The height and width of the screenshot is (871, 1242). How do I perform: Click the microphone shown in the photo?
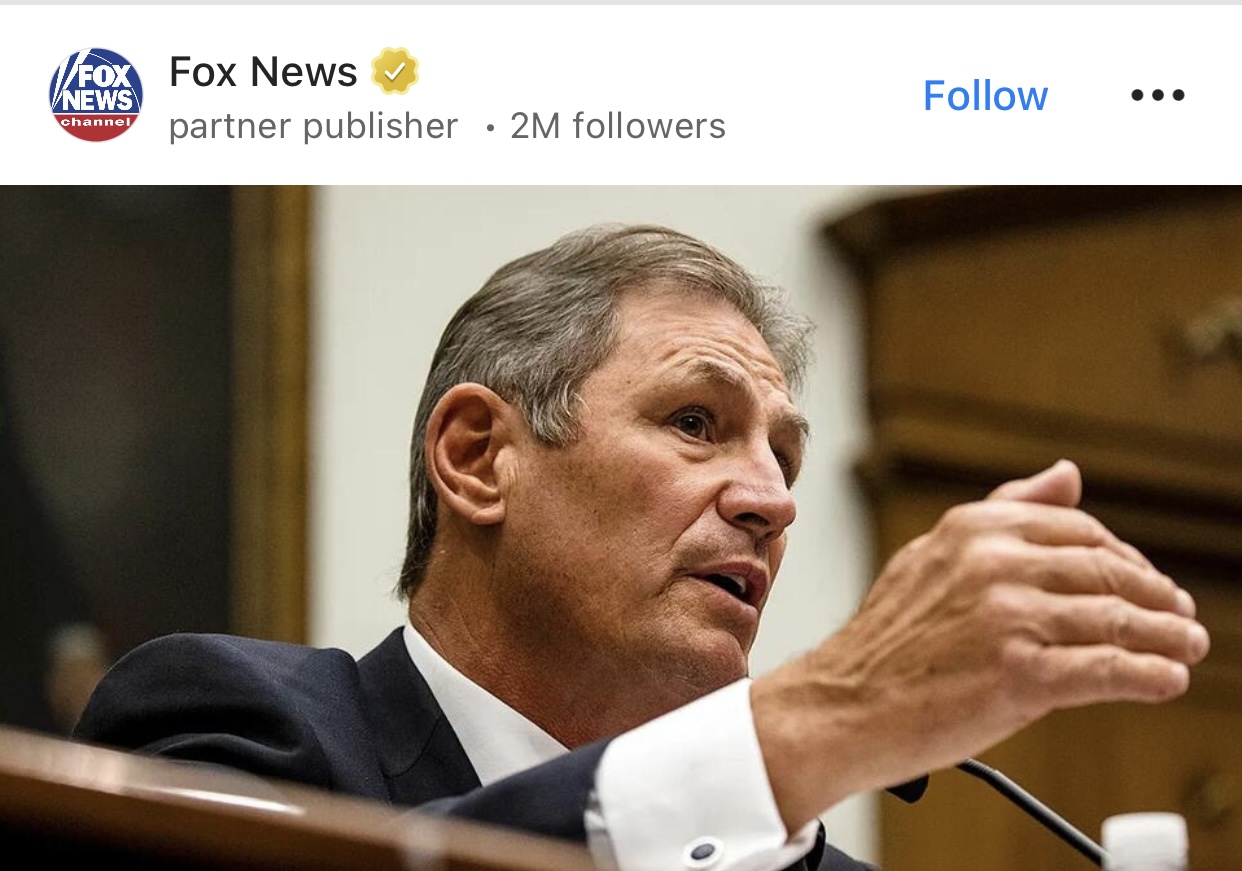click(1030, 810)
